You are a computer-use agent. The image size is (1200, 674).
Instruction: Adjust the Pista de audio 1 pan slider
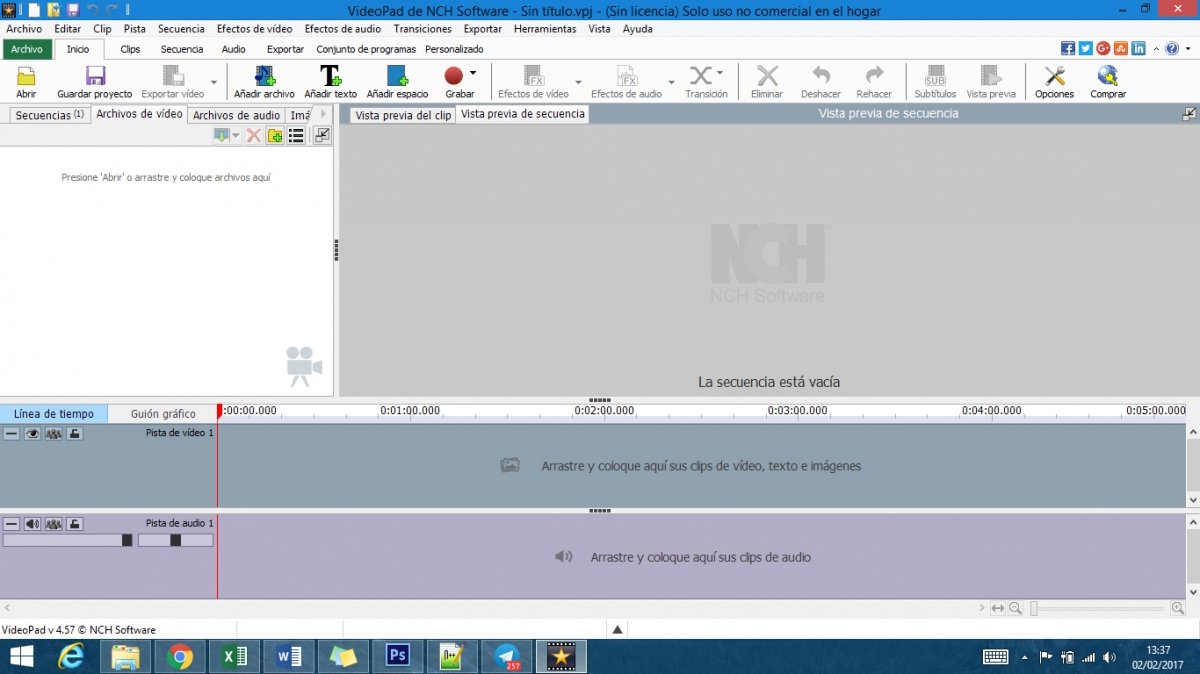coord(175,540)
